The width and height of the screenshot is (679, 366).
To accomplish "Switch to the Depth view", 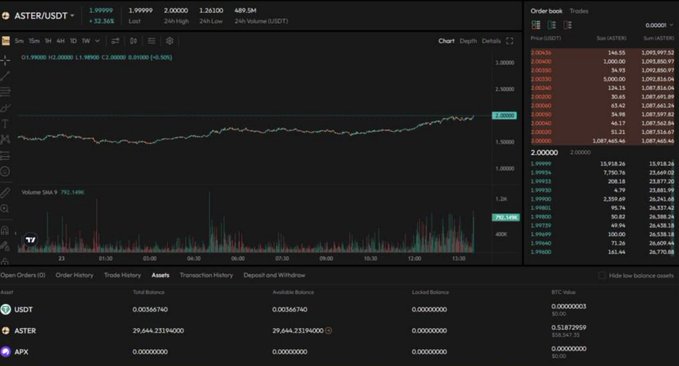I will pos(468,41).
